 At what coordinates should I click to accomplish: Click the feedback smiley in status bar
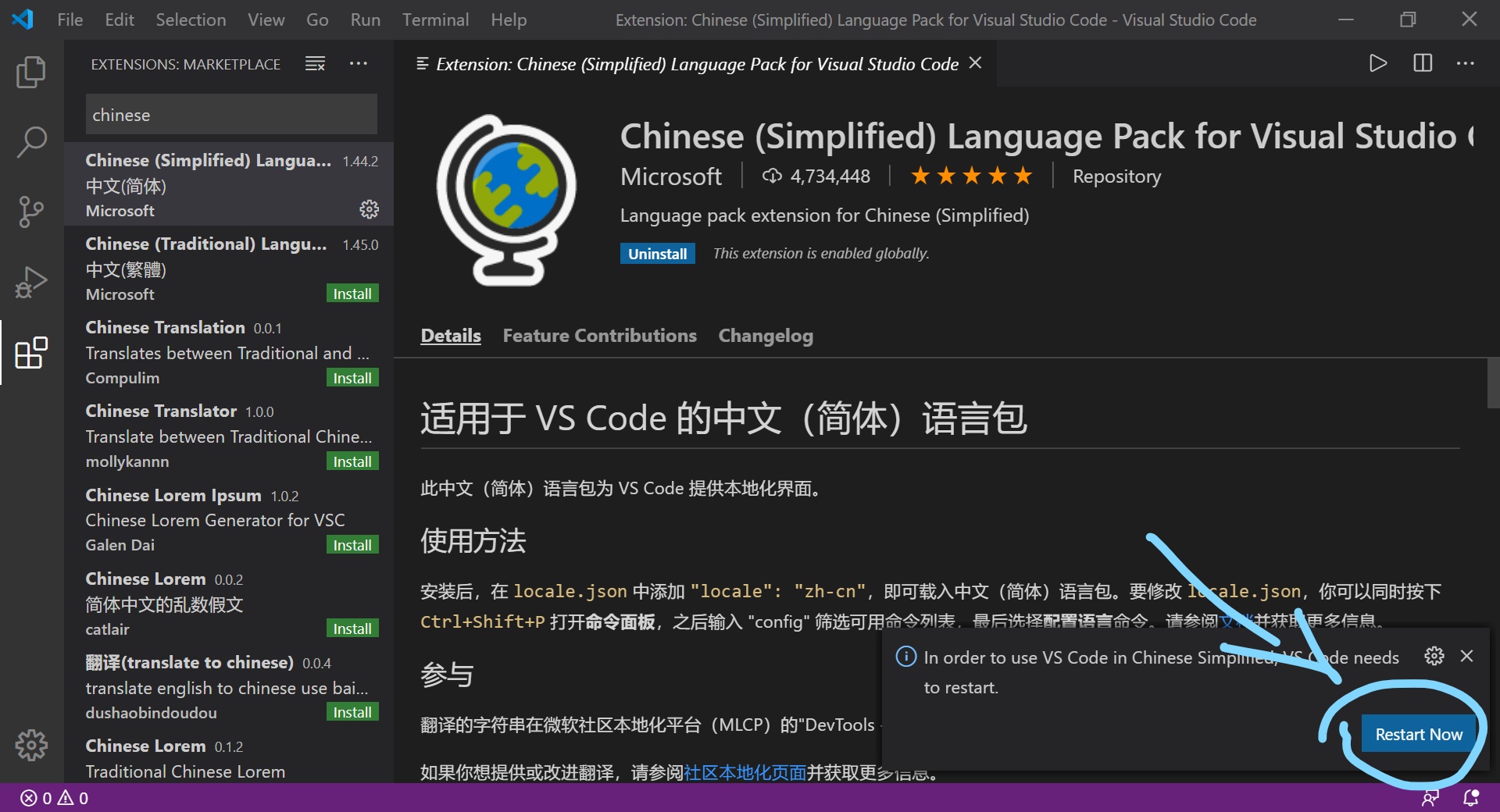1430,798
